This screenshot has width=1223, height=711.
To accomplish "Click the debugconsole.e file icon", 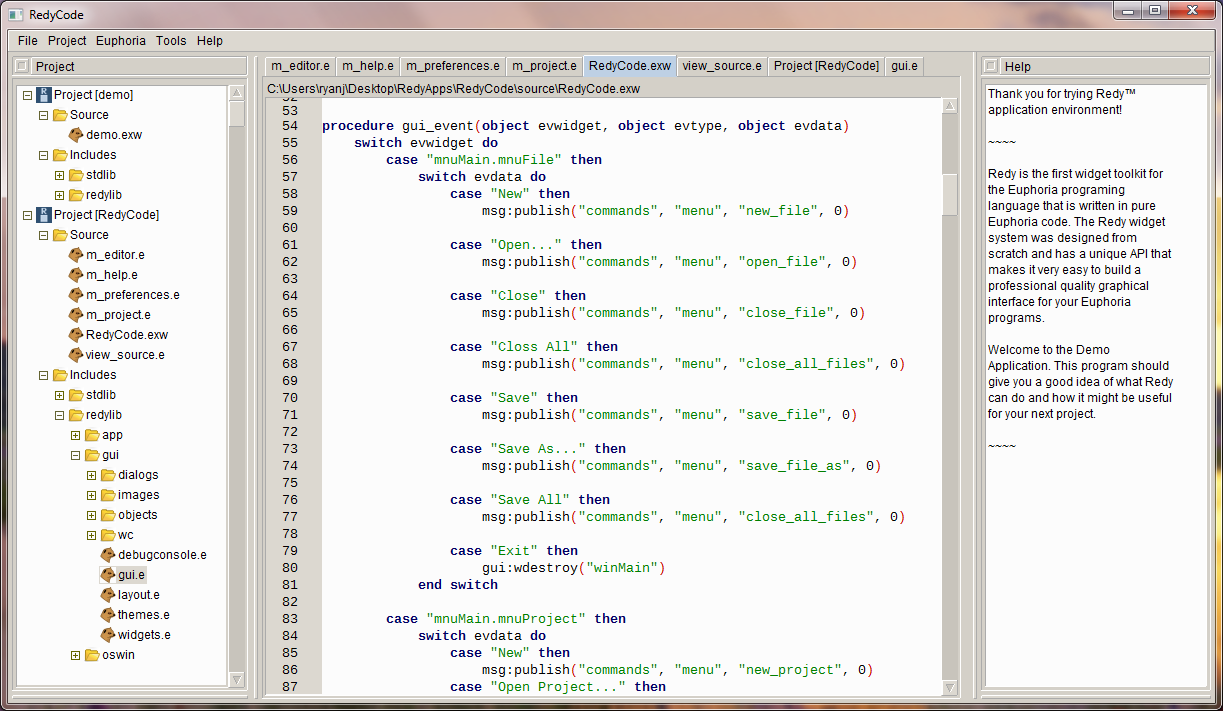I will (x=108, y=555).
